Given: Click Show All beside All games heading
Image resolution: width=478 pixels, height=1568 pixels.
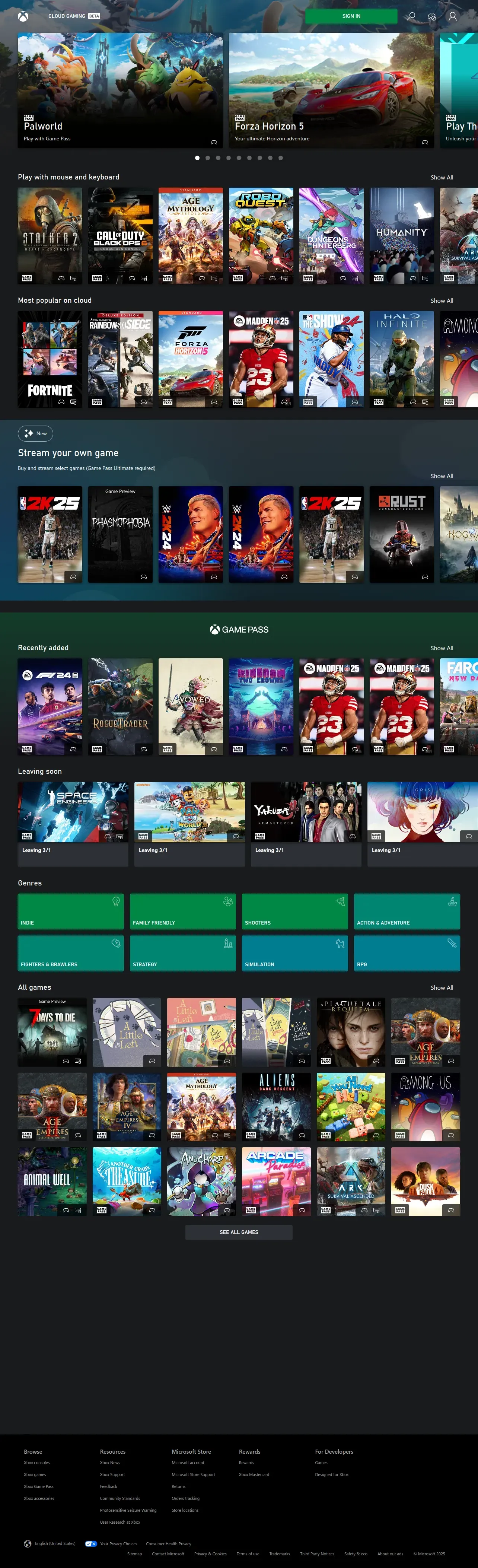Looking at the screenshot, I should tap(442, 988).
